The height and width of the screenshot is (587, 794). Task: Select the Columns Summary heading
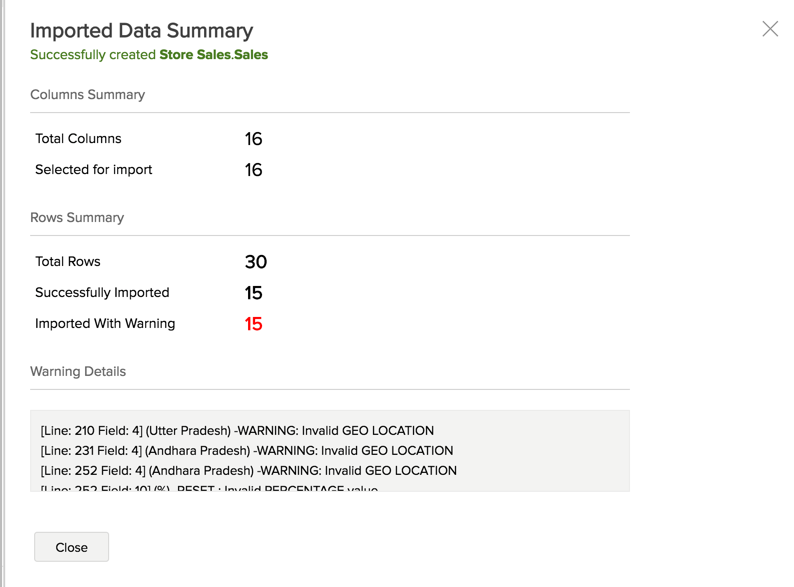click(87, 95)
